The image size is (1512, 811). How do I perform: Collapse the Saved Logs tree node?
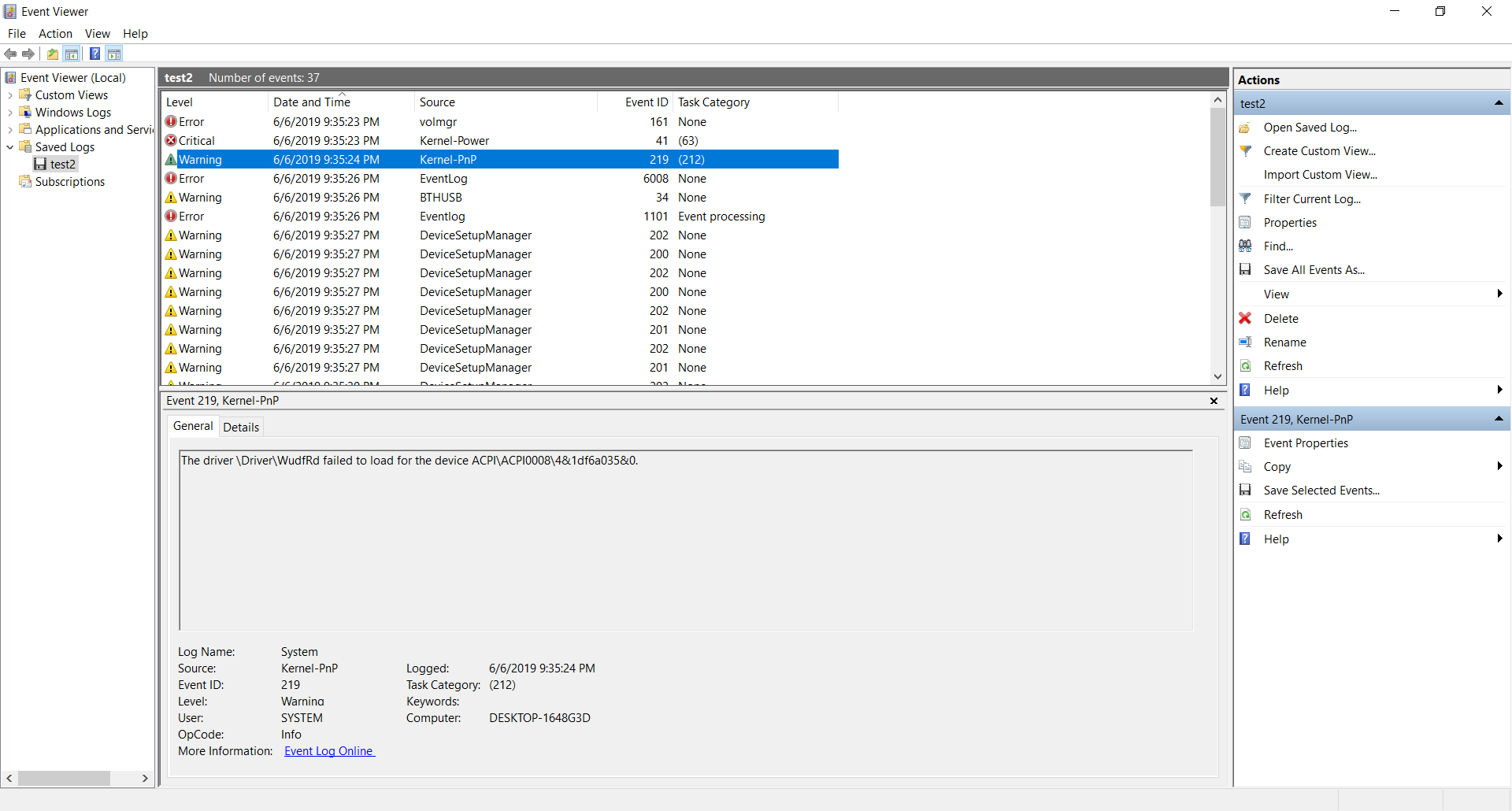pos(9,147)
